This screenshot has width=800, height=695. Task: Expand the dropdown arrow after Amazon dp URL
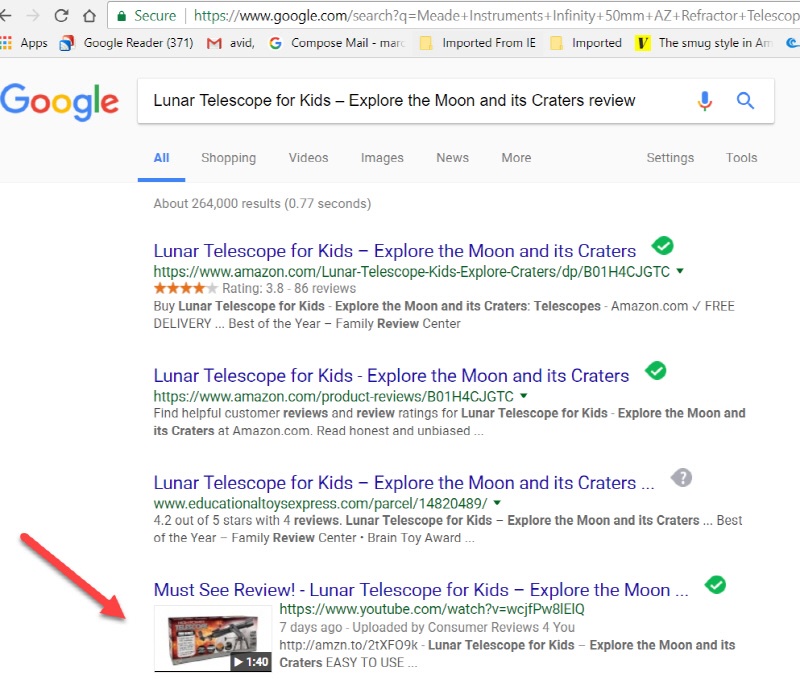click(680, 271)
